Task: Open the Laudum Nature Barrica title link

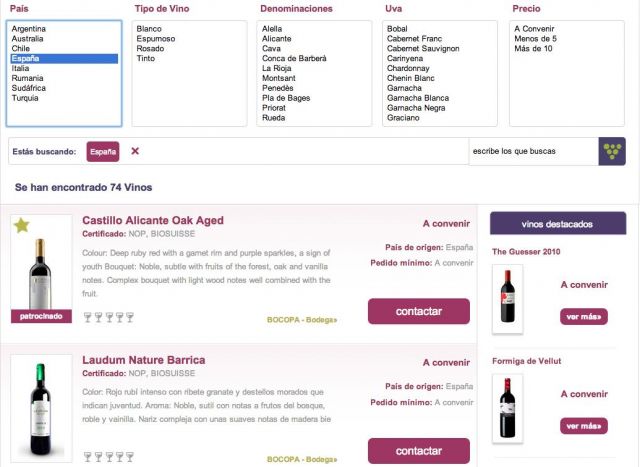Action: 144,360
